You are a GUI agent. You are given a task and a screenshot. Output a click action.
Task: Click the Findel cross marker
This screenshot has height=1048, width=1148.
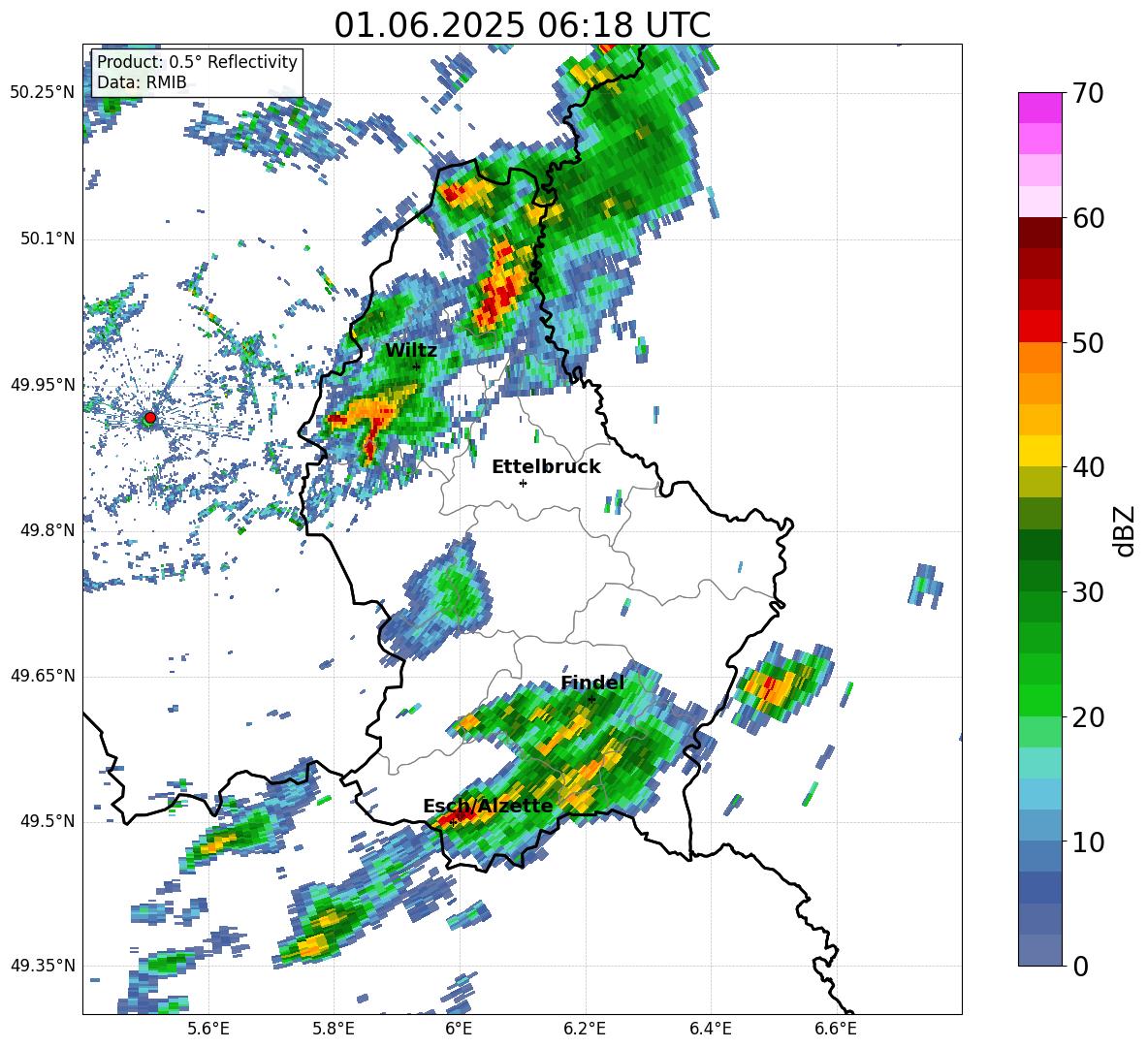[x=592, y=700]
